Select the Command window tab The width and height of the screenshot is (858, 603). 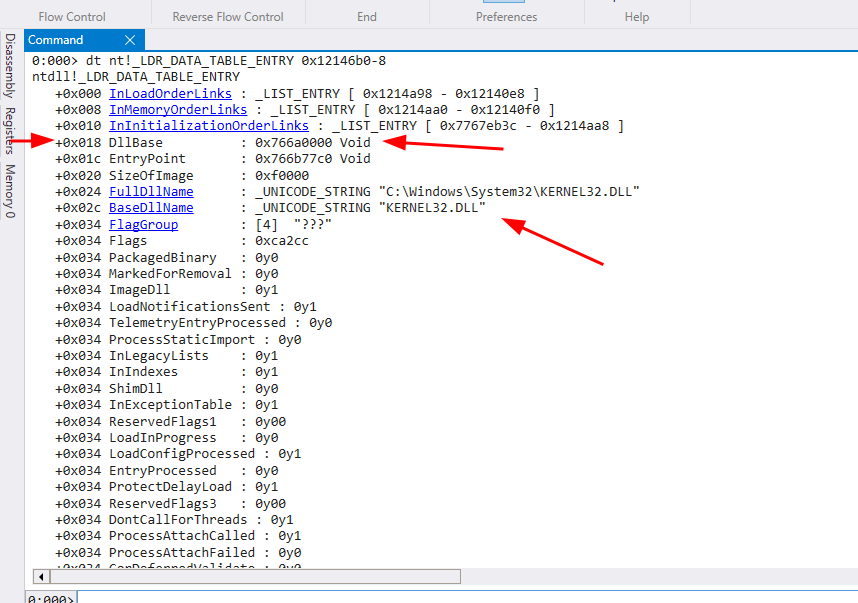pyautogui.click(x=56, y=40)
